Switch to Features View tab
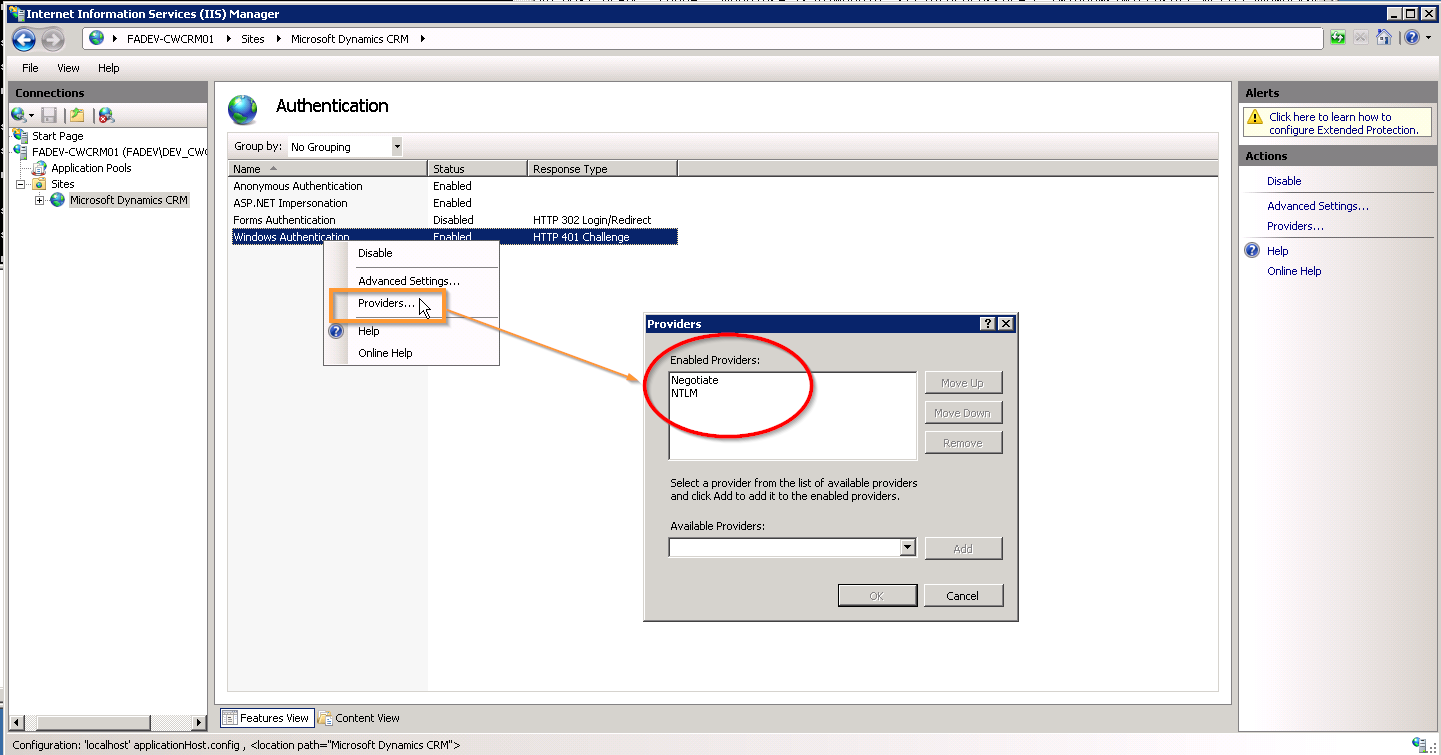 (x=266, y=718)
